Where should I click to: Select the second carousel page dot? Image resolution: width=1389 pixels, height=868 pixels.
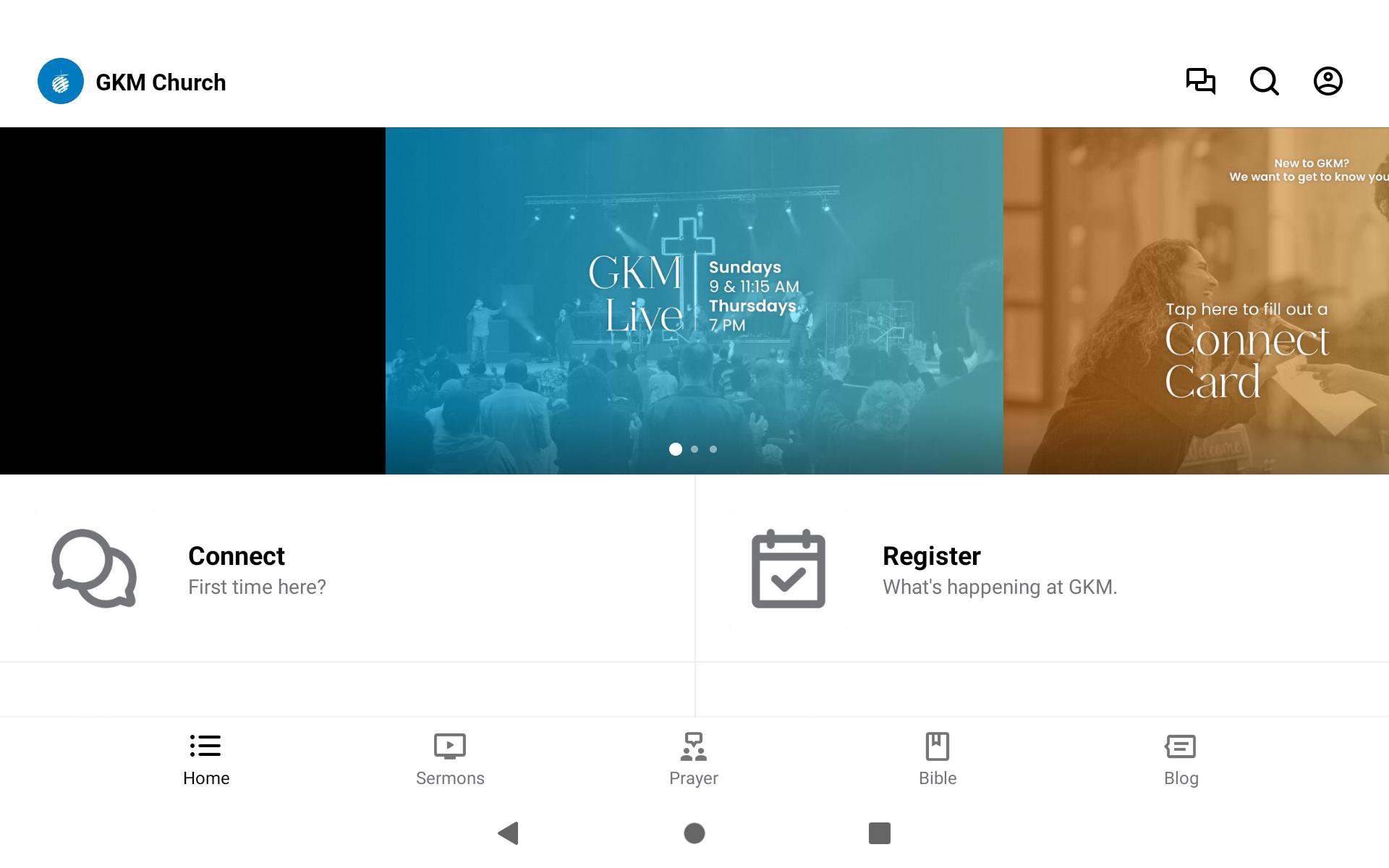694,449
